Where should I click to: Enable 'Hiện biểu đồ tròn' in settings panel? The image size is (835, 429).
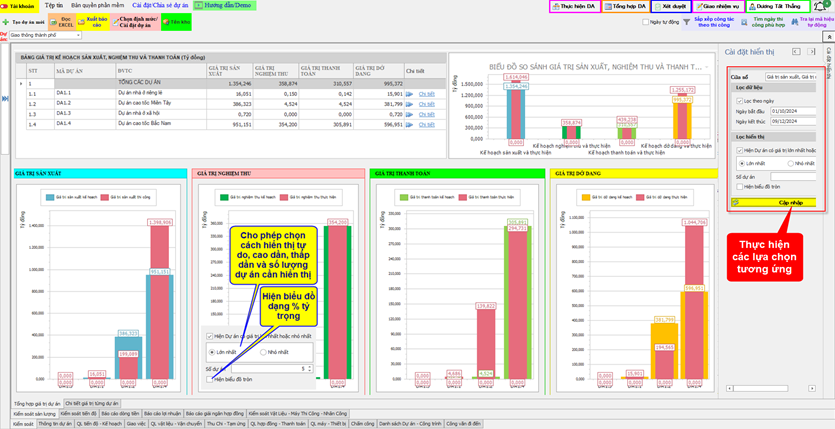tap(739, 187)
